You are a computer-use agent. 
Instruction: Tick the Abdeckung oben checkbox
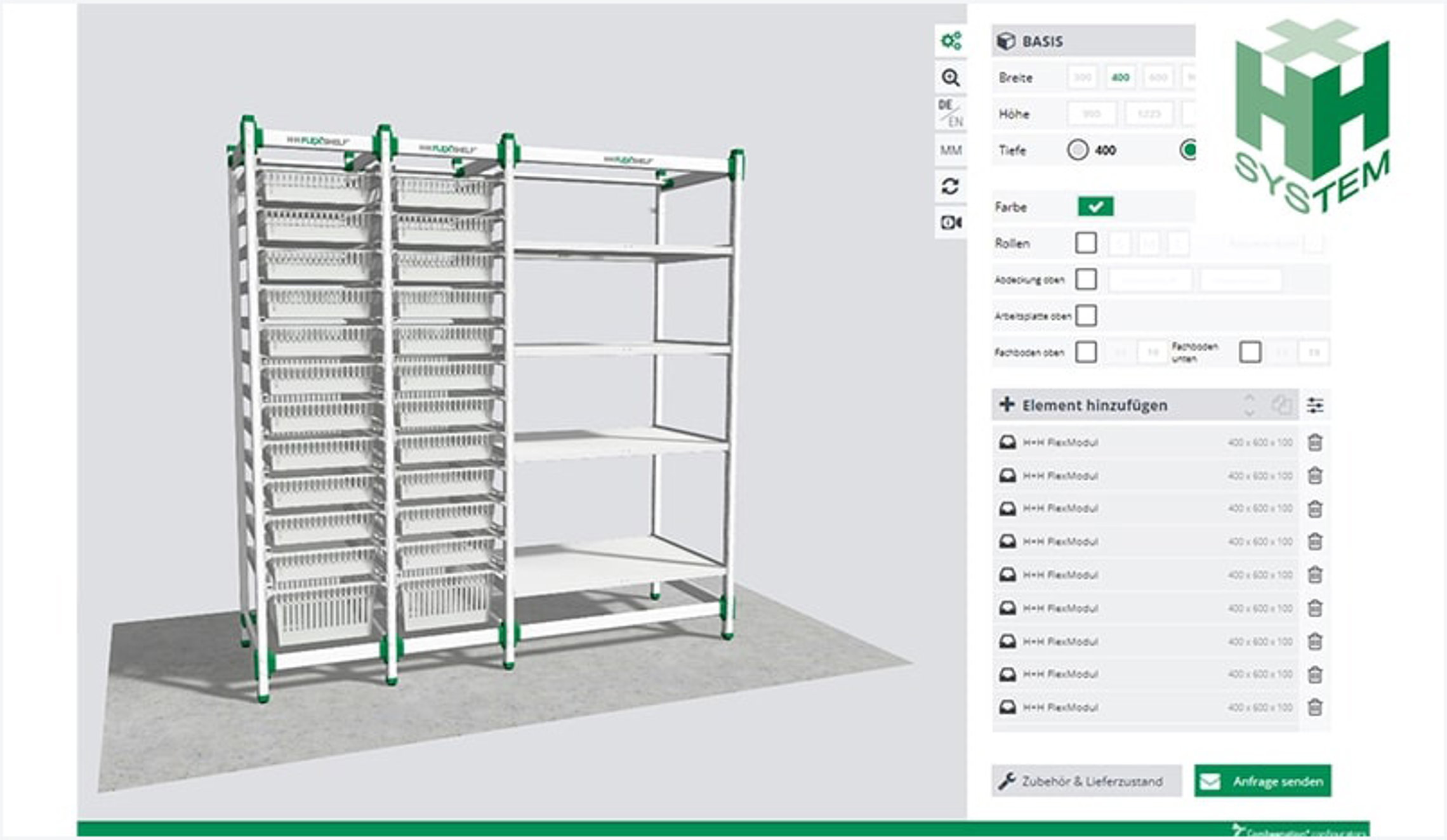pos(1086,279)
